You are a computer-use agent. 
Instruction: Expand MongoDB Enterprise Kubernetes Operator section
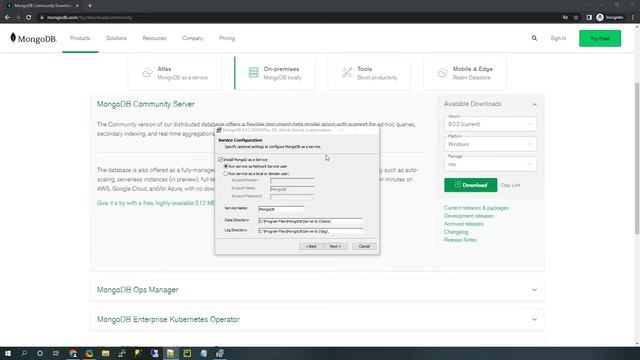pyautogui.click(x=534, y=320)
